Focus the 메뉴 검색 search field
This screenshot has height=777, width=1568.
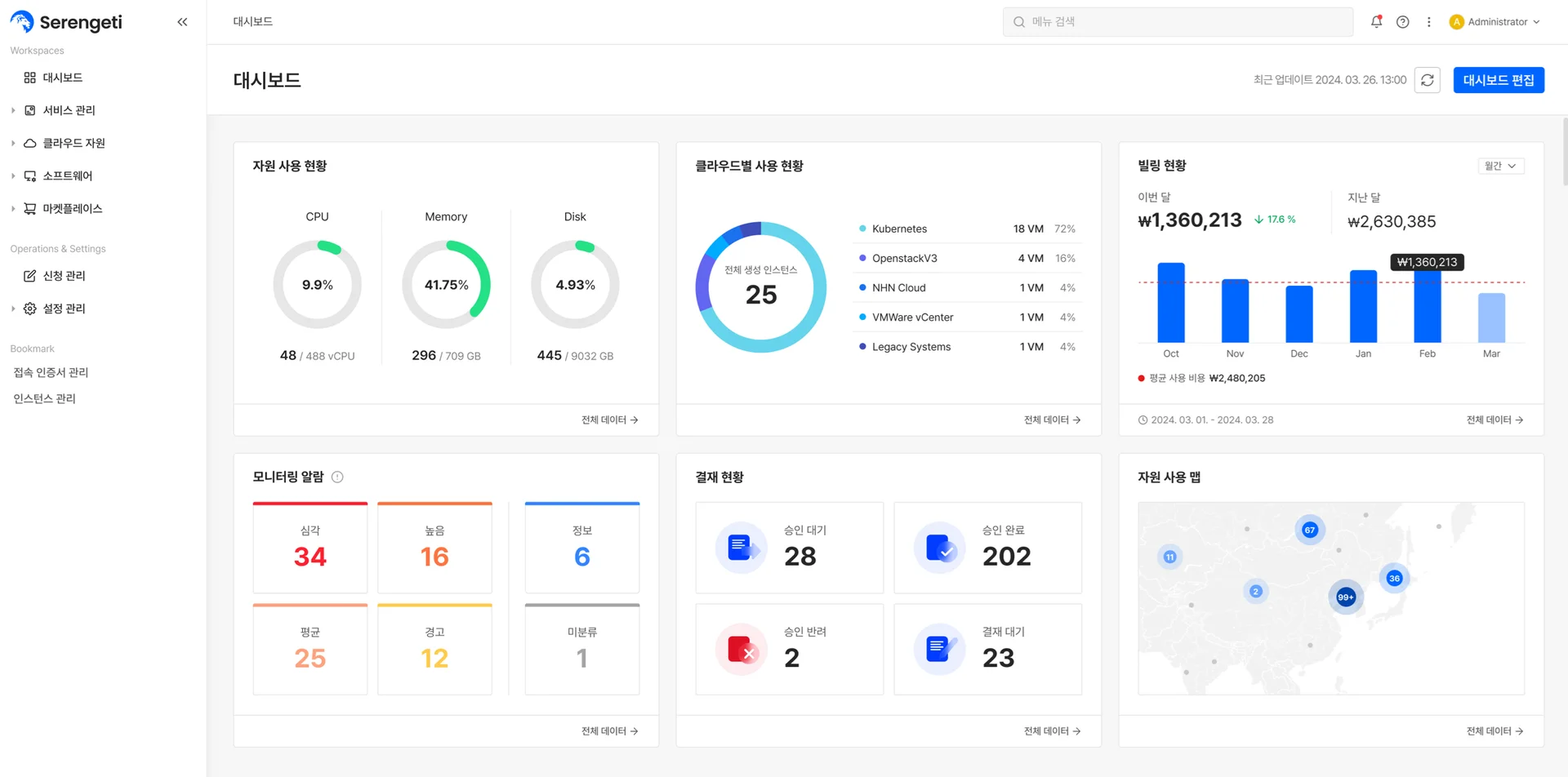1177,22
